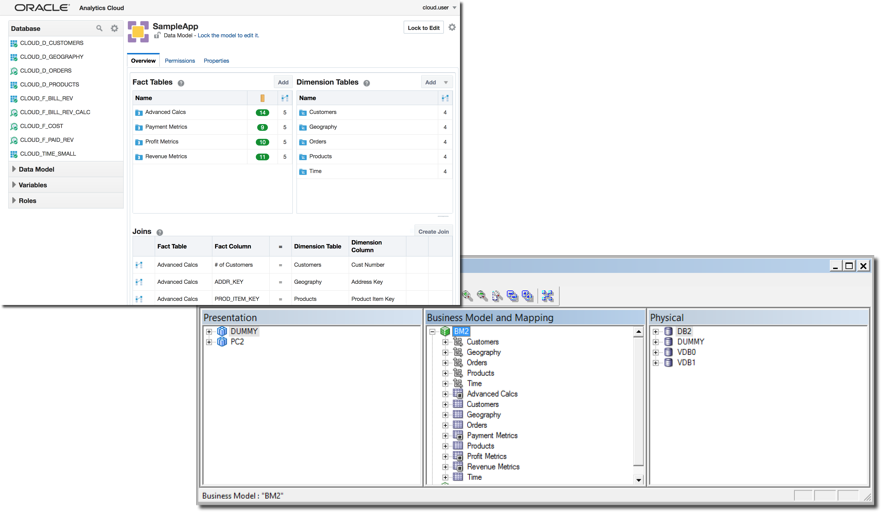Viewport: 884px width, 512px height.
Task: Expand the Advanced Calcs node in BM2
Action: [445, 394]
